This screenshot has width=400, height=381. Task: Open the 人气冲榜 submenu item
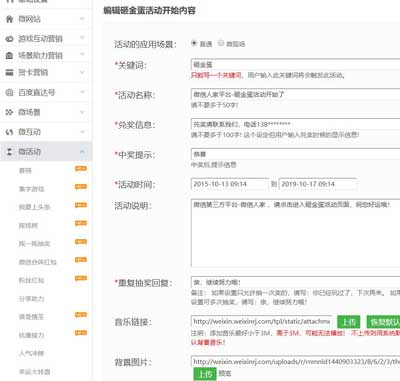(31, 353)
